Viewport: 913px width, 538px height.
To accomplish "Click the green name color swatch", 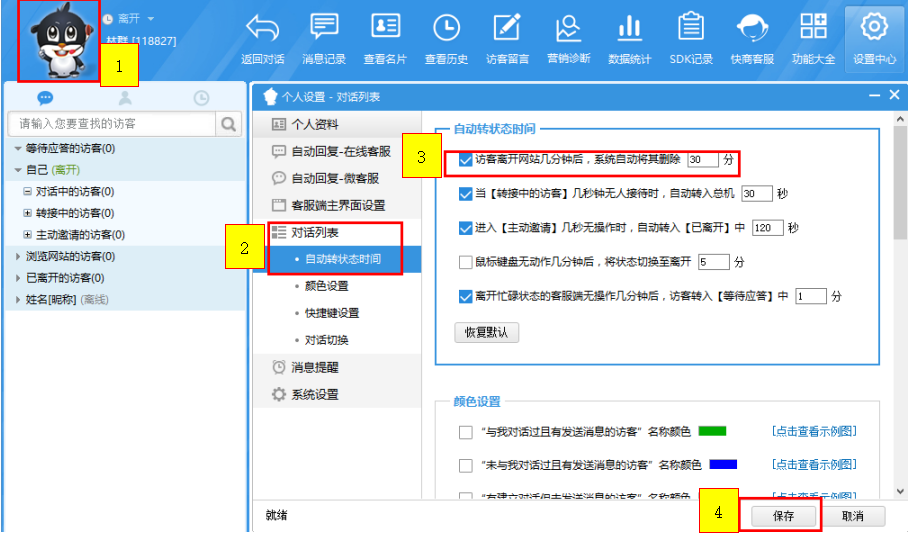I will tap(711, 431).
